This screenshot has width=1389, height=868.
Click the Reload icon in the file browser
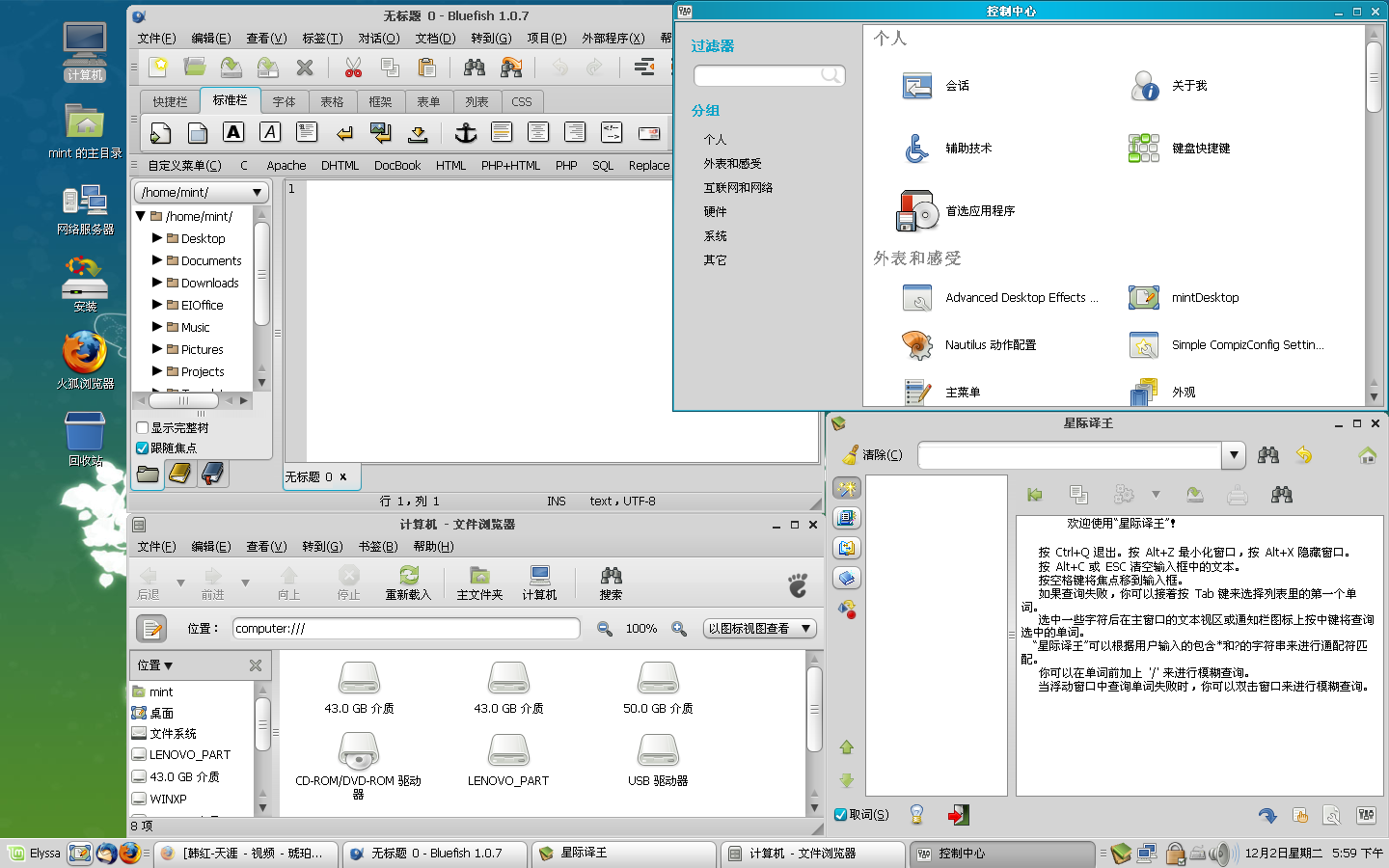(x=408, y=583)
